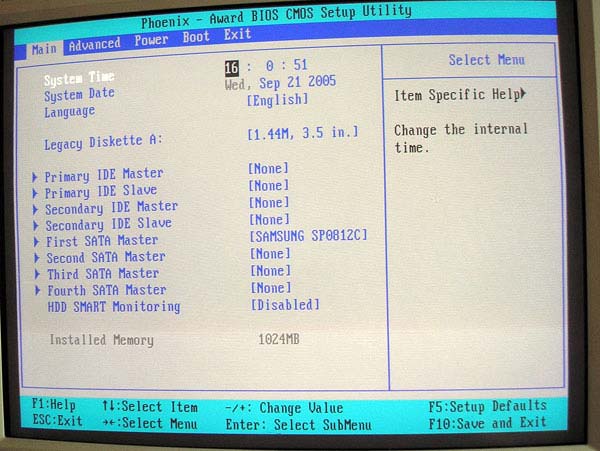600x451 pixels.
Task: Click the arrow after Item Specific Help
Action: click(x=523, y=93)
